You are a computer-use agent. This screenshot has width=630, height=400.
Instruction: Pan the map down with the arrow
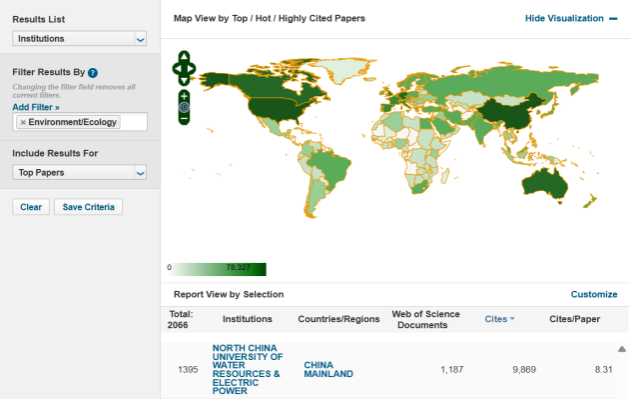coord(183,80)
